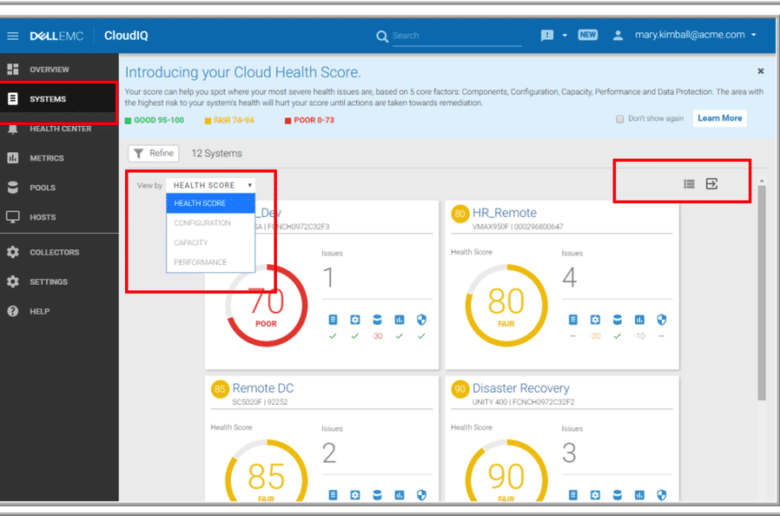Click HR_Remote issues count 4
Screen dimensions: 780x516
570,278
